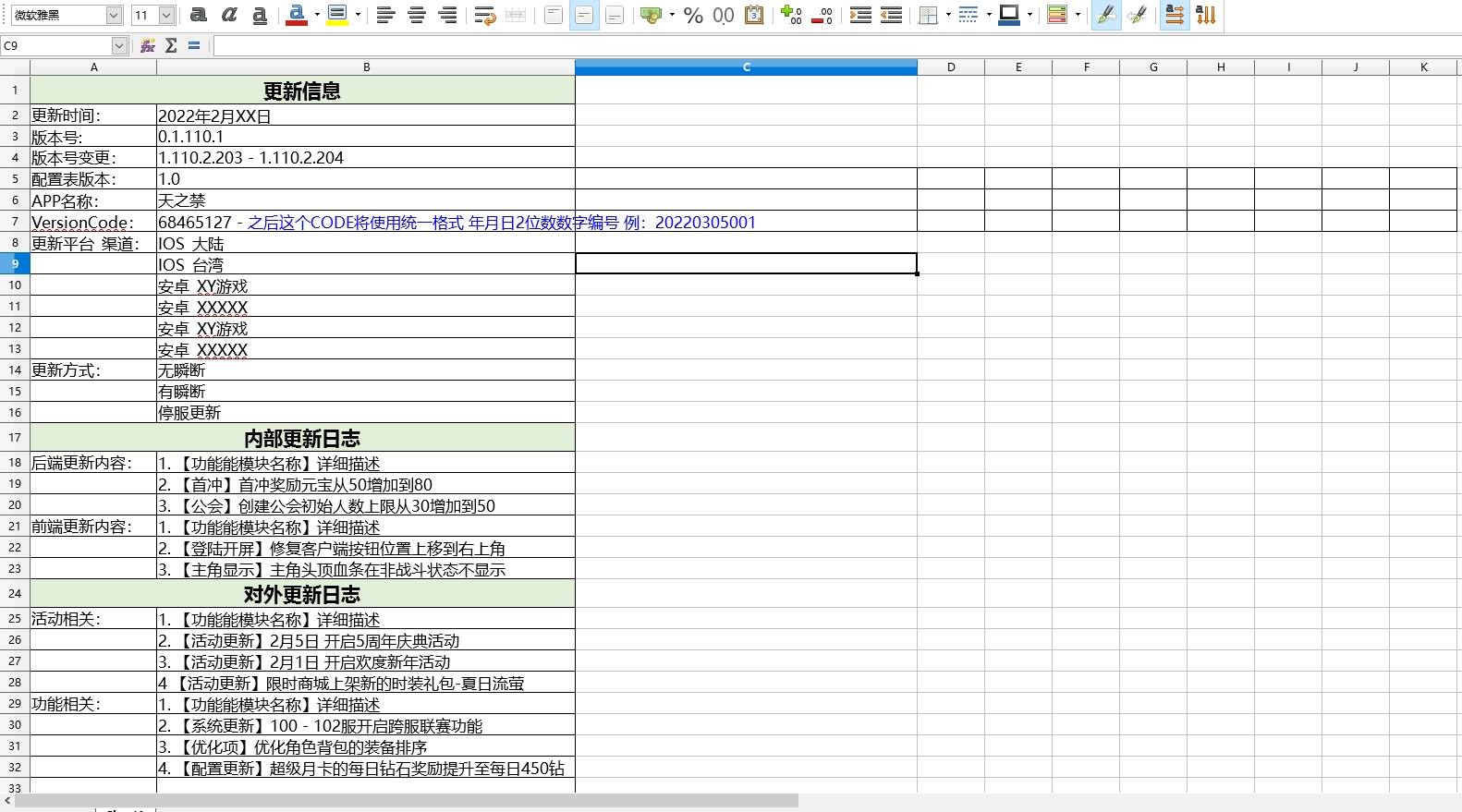Select the 内部更新日志 header cell
This screenshot has height=812, width=1462.
point(302,437)
